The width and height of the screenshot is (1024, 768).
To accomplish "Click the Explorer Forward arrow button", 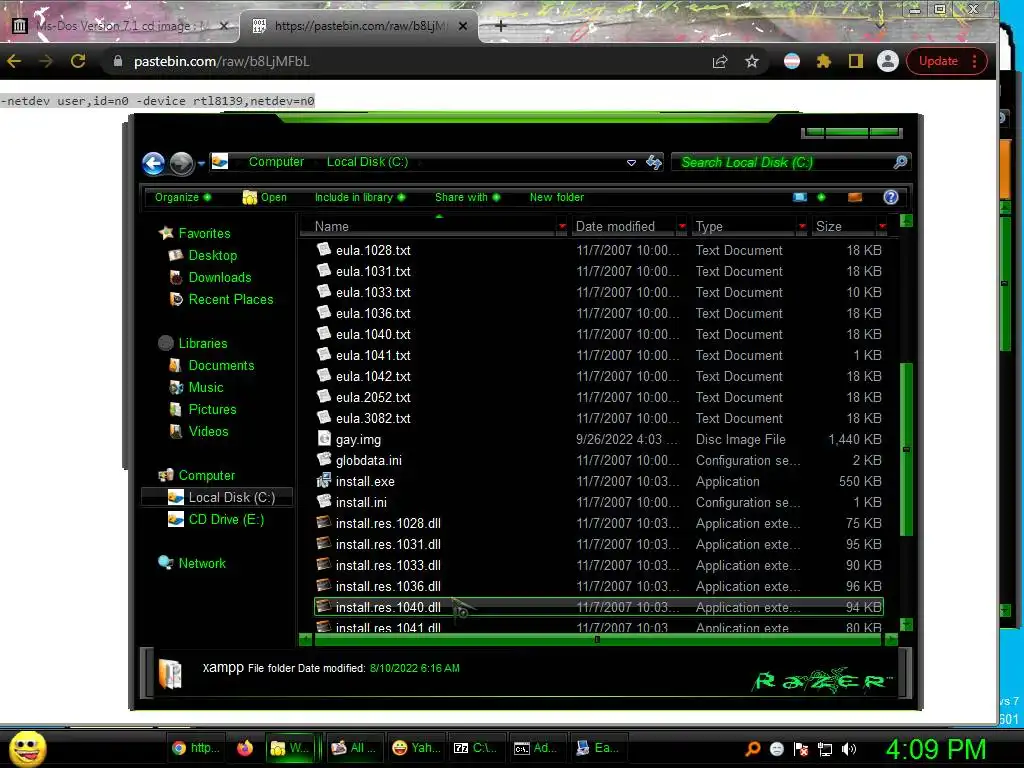I will pos(182,163).
